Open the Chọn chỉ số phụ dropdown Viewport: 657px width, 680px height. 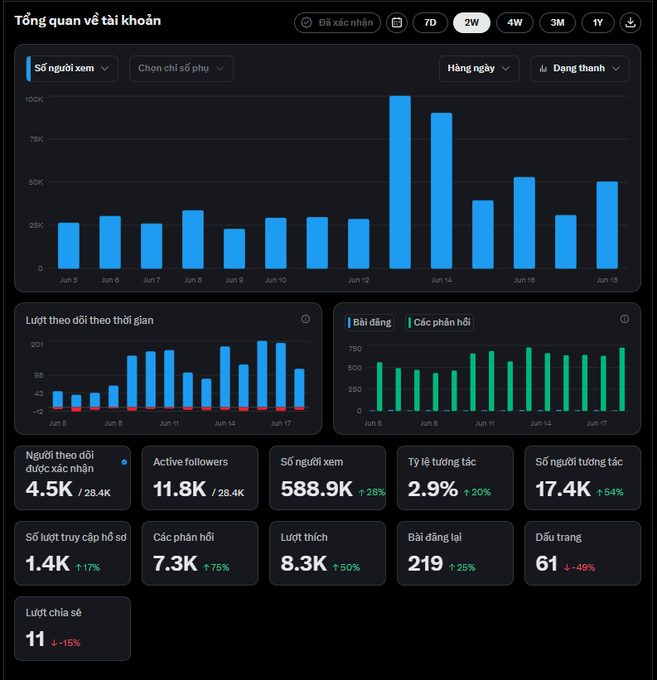tap(181, 69)
